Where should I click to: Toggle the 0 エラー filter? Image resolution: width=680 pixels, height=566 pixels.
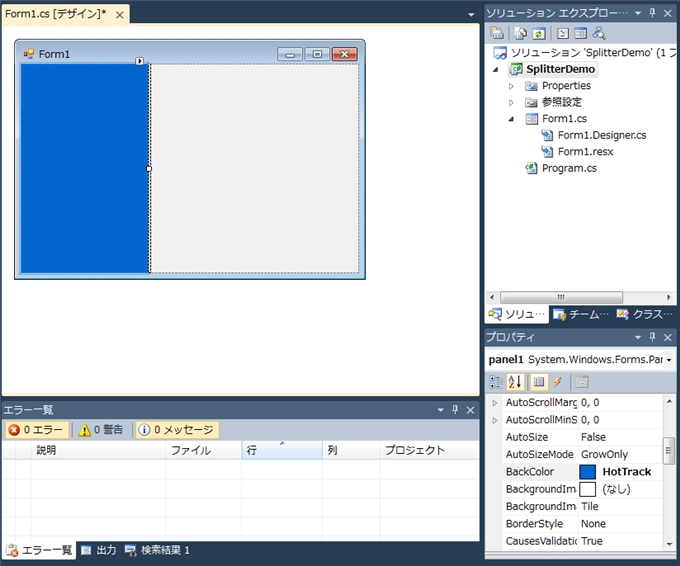[x=36, y=430]
